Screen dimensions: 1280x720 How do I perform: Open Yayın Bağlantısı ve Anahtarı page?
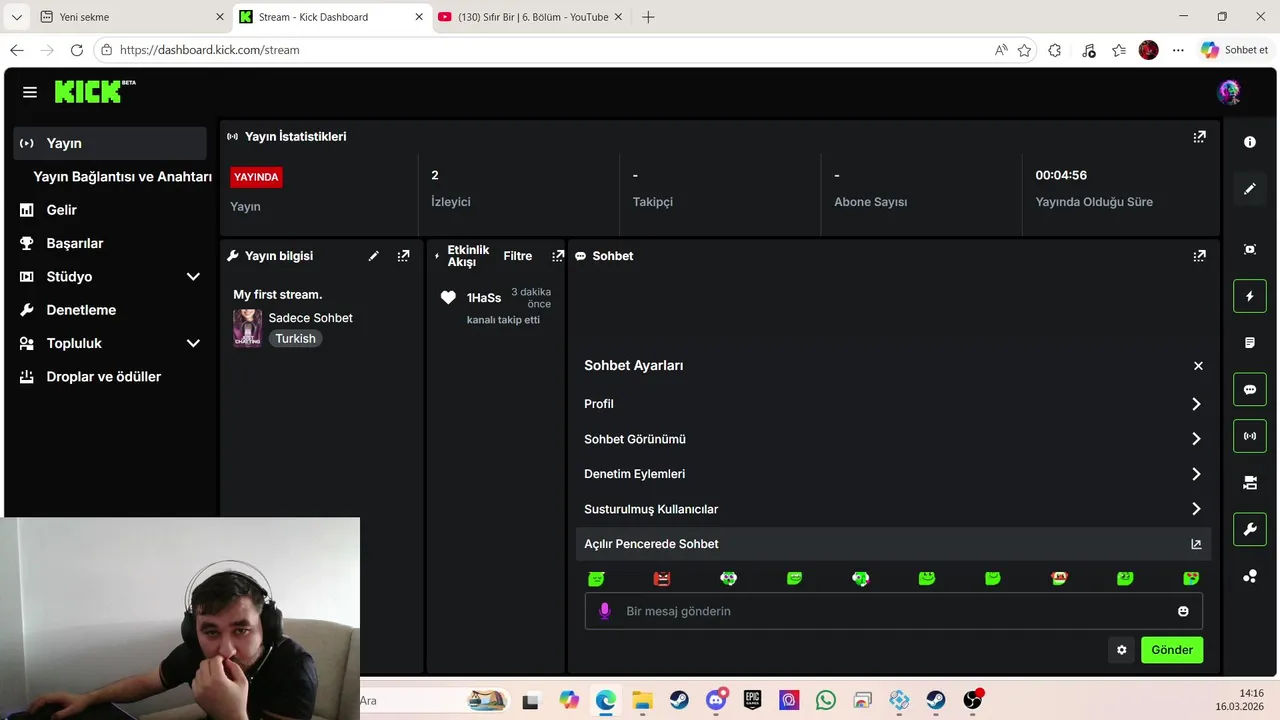(x=122, y=177)
